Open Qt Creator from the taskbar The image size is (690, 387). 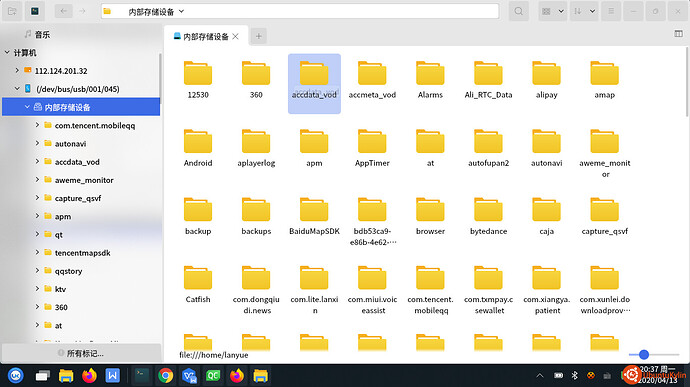pyautogui.click(x=213, y=376)
